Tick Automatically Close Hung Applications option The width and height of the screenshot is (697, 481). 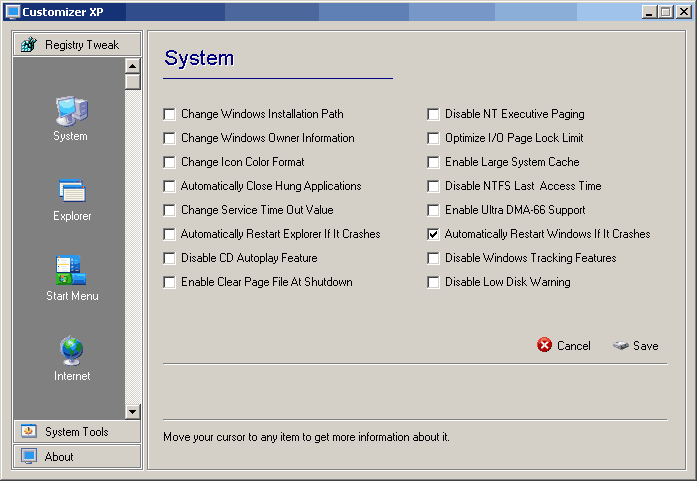click(x=169, y=186)
